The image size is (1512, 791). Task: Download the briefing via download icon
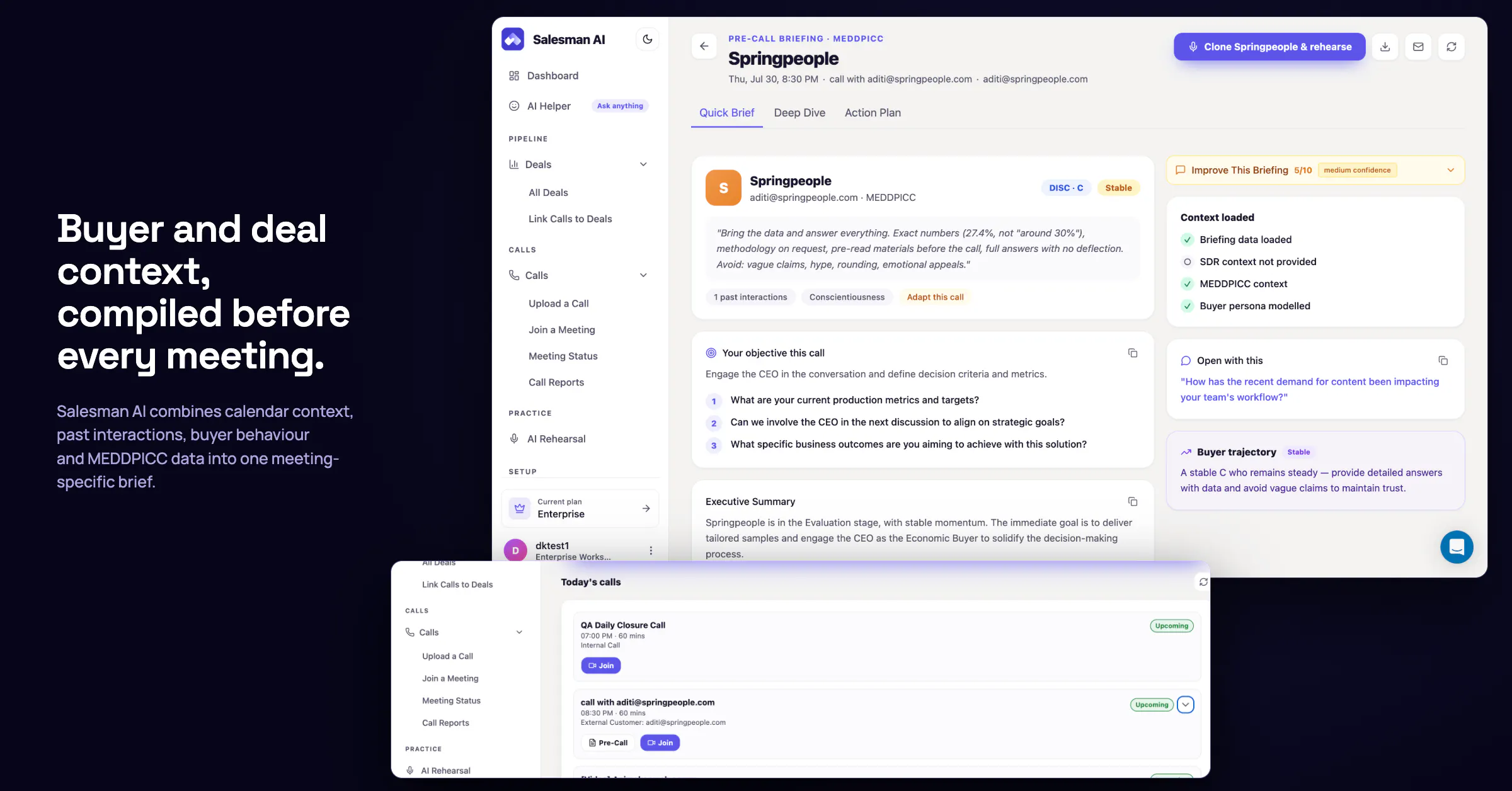point(1385,47)
